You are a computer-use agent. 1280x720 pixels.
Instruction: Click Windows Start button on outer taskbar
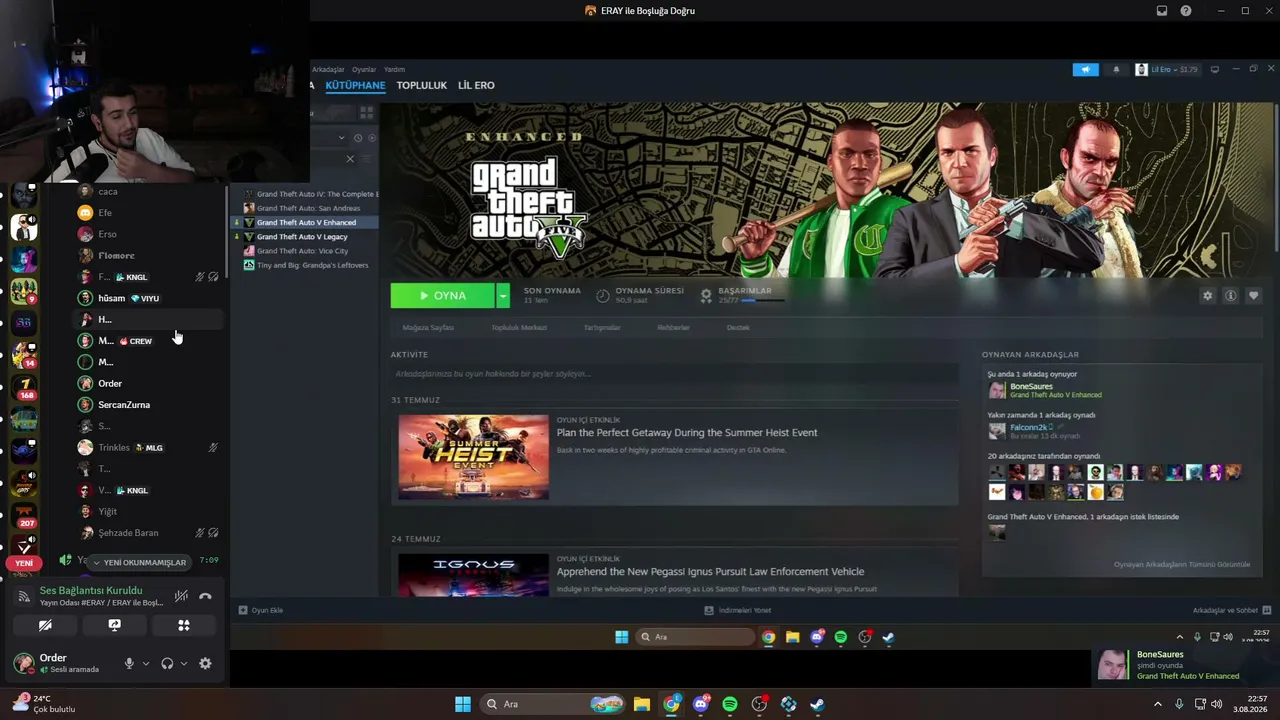tap(463, 704)
